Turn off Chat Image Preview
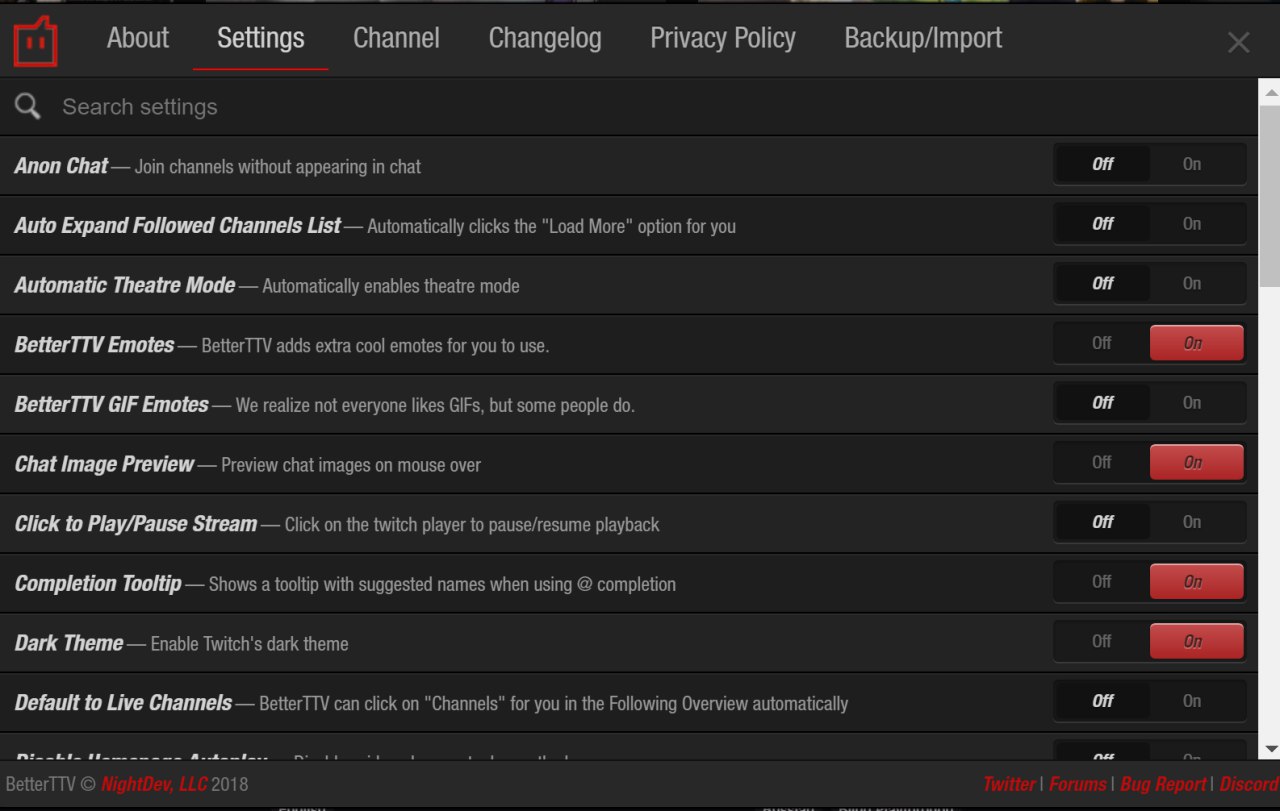 [x=1102, y=462]
